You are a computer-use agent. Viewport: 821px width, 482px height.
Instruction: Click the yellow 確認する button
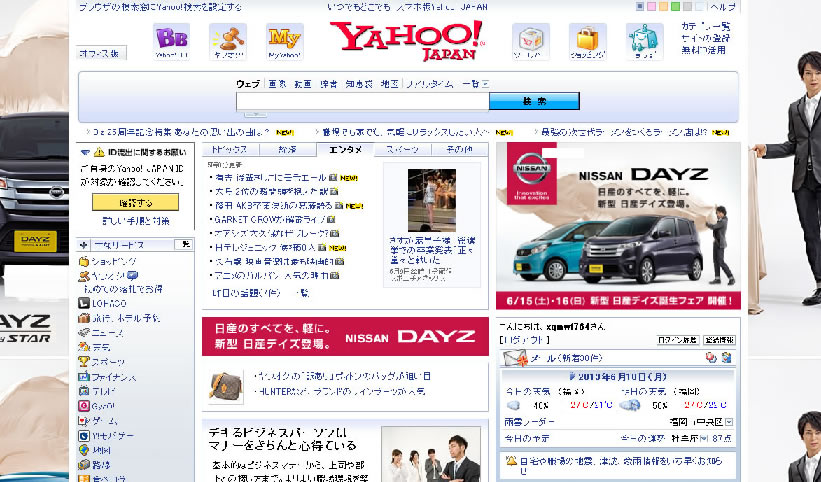(136, 202)
